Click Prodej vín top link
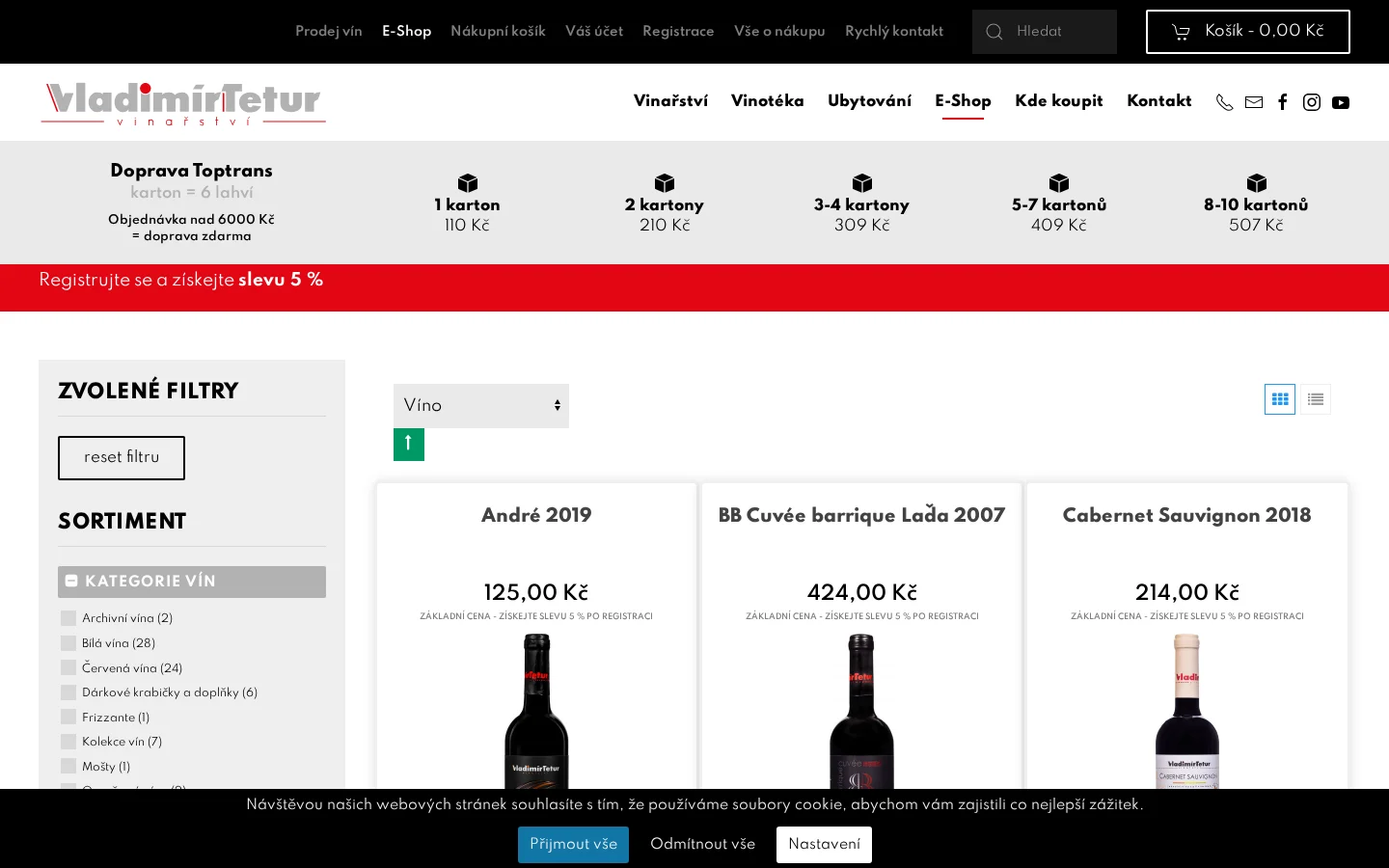This screenshot has width=1389, height=868. pyautogui.click(x=329, y=32)
